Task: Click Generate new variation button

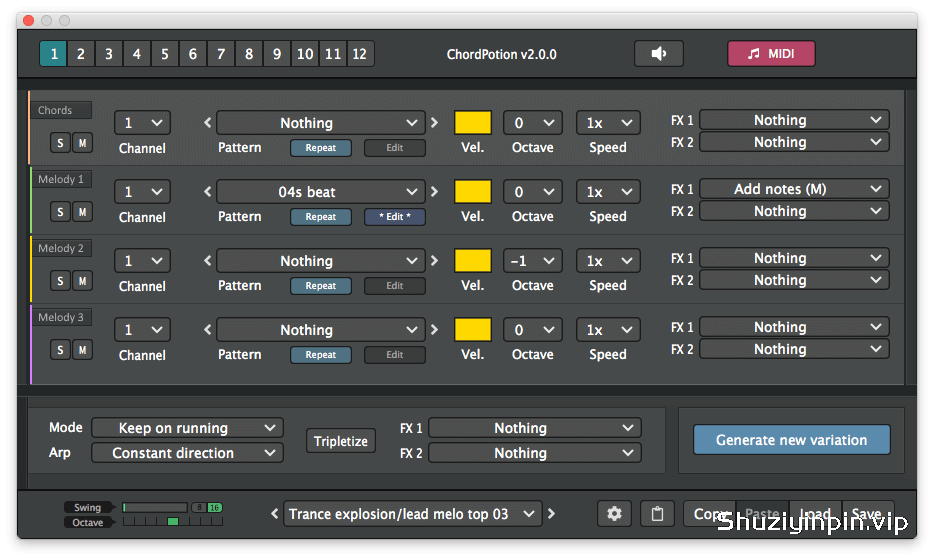Action: coord(791,440)
